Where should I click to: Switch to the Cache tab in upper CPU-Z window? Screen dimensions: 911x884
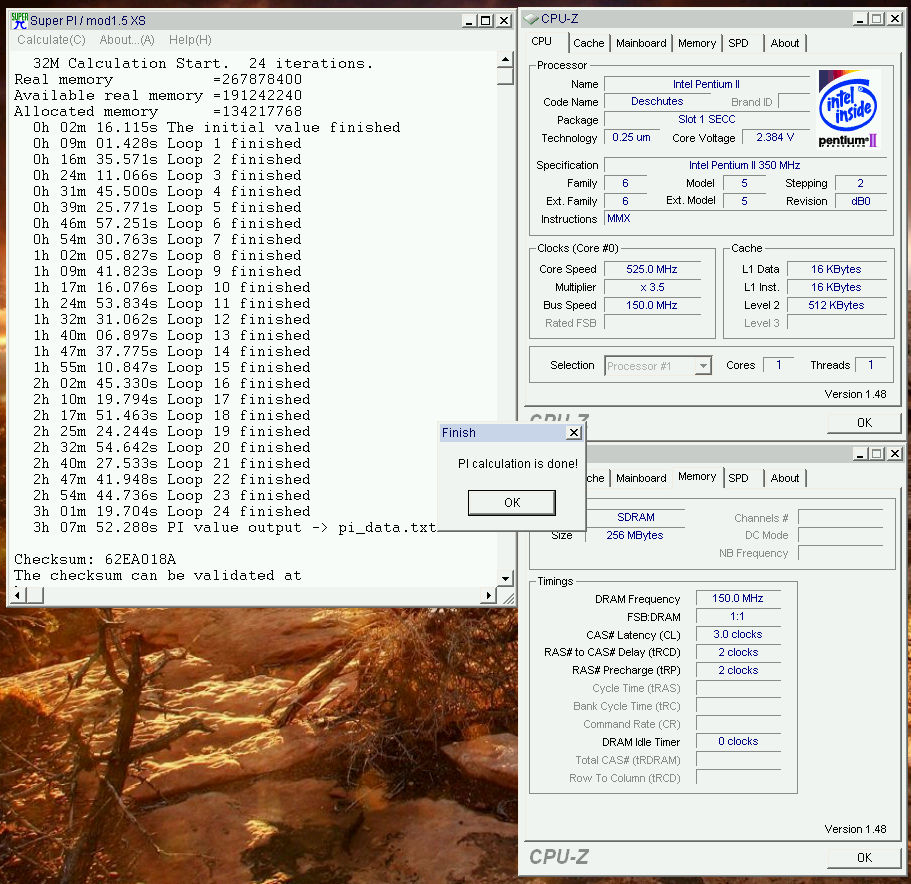(x=588, y=43)
